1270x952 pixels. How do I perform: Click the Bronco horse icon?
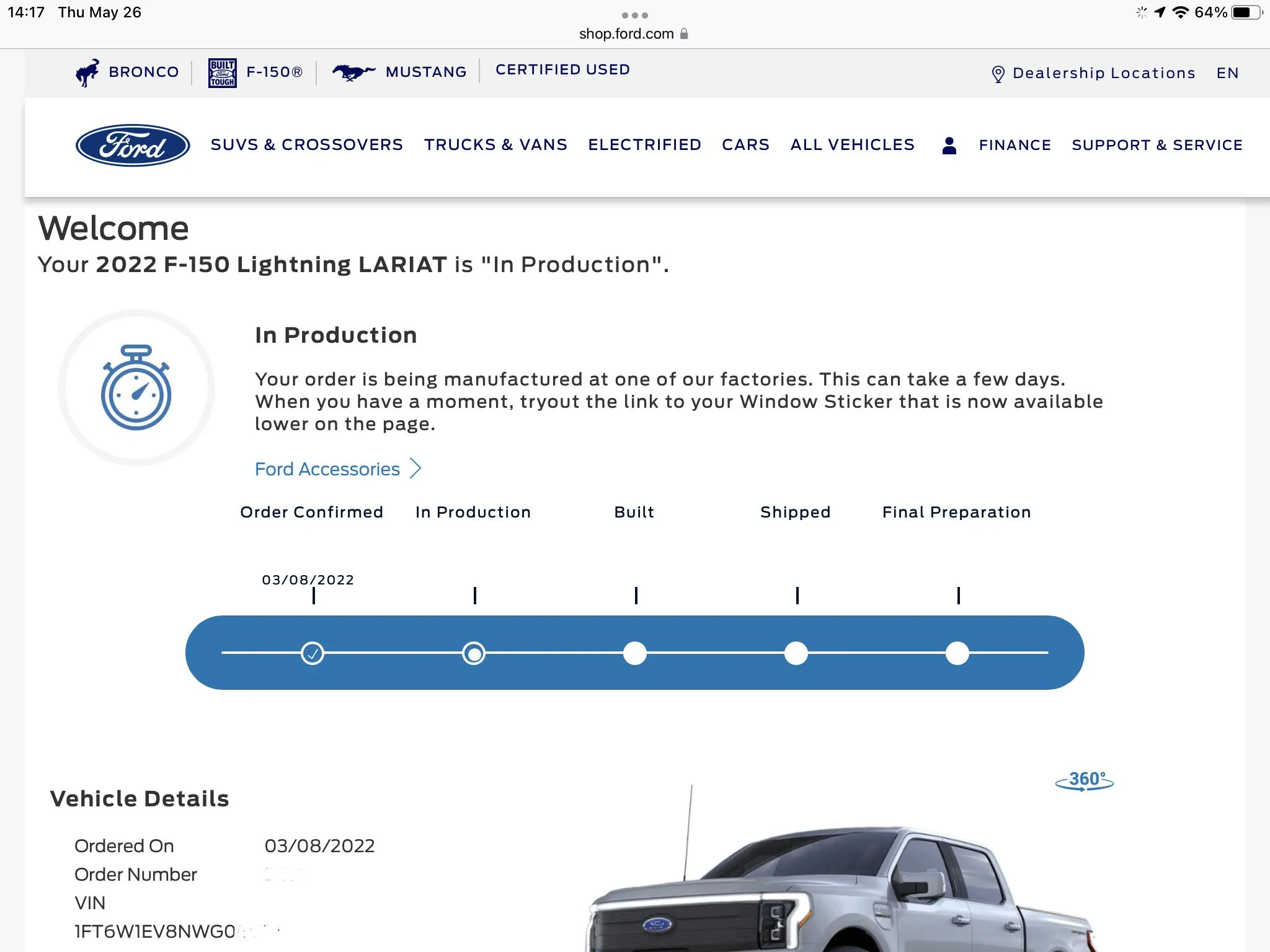[87, 73]
